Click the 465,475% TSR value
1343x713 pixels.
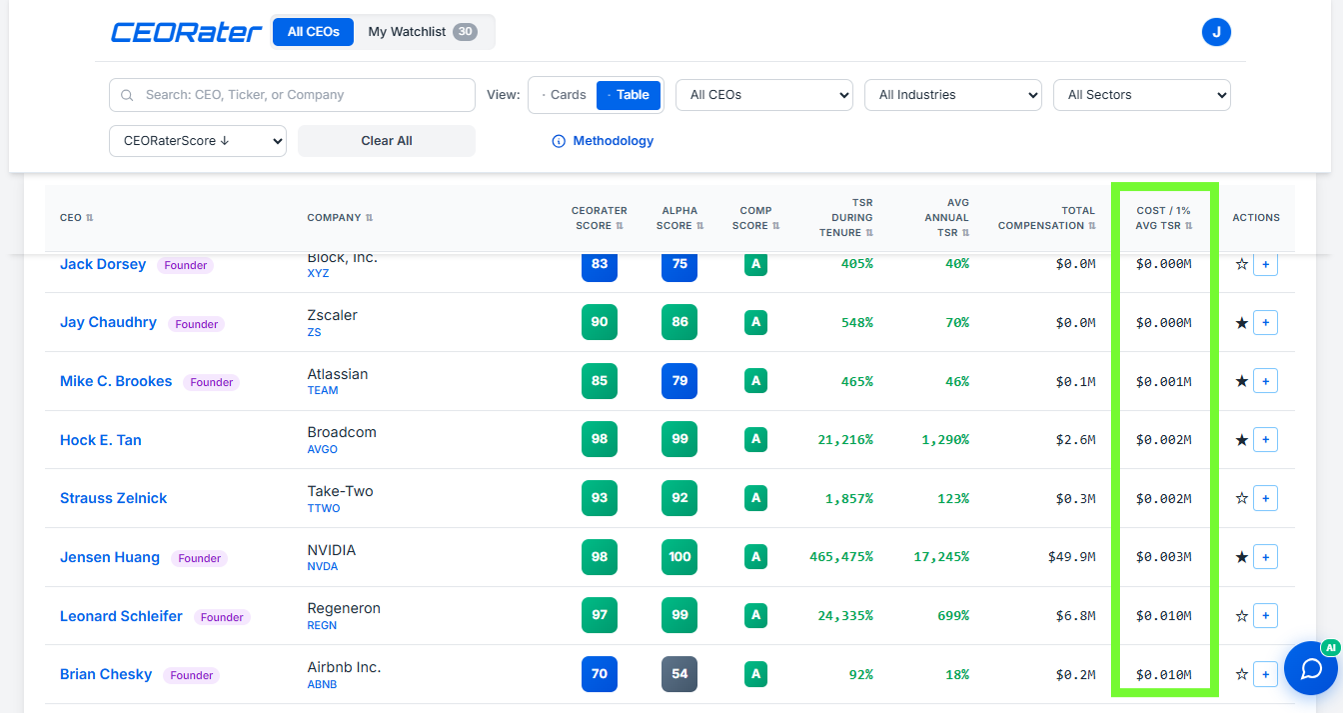click(841, 557)
